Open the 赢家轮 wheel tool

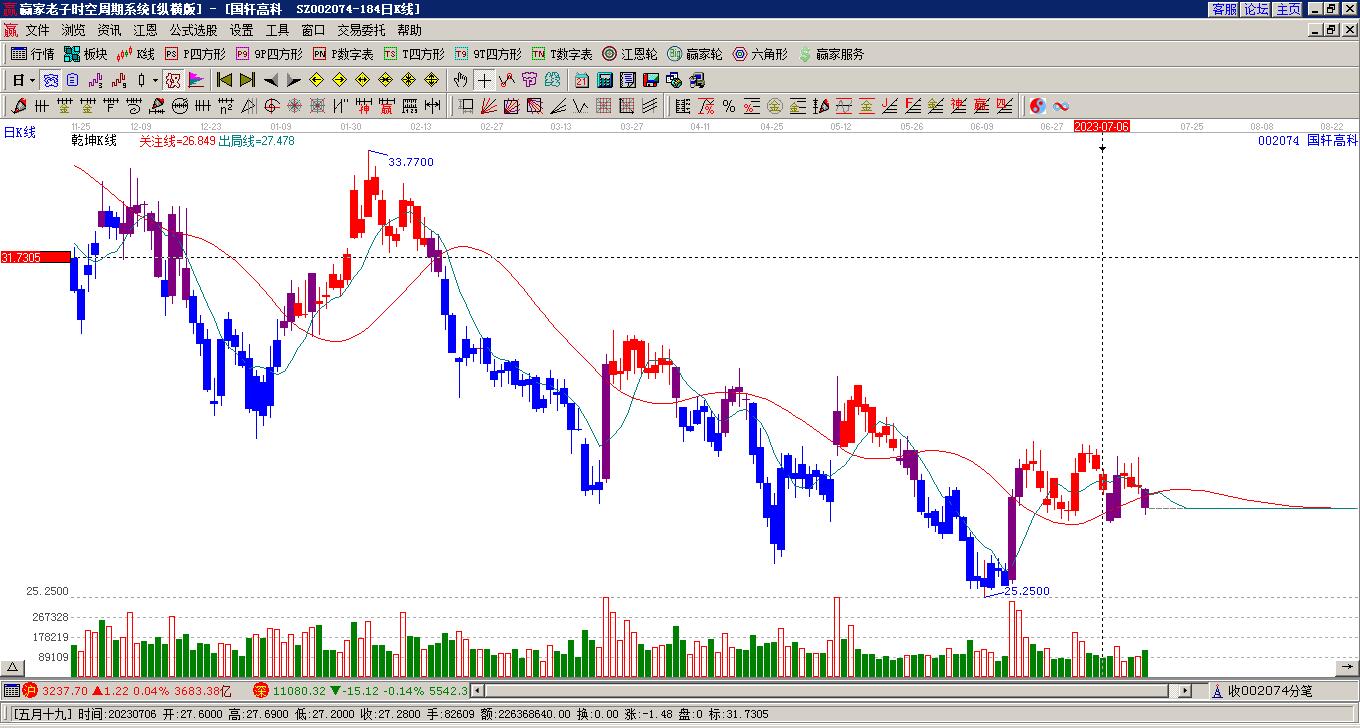coord(695,54)
